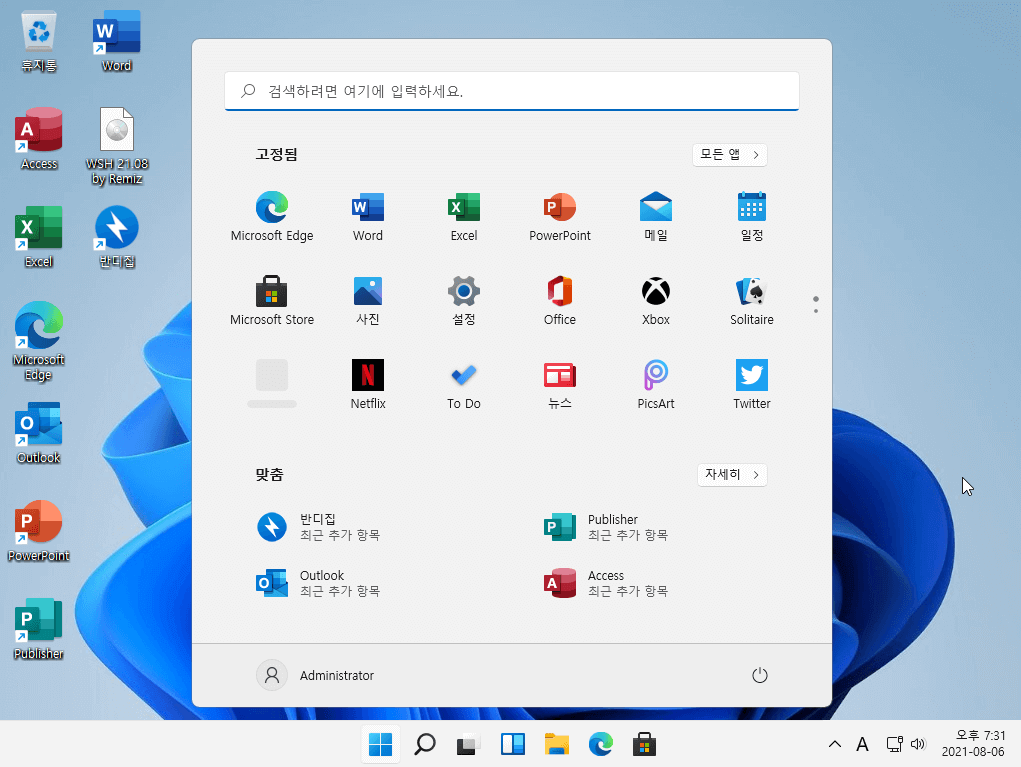Open the 메일 (Mail) app
Image resolution: width=1021 pixels, height=767 pixels.
pos(656,216)
